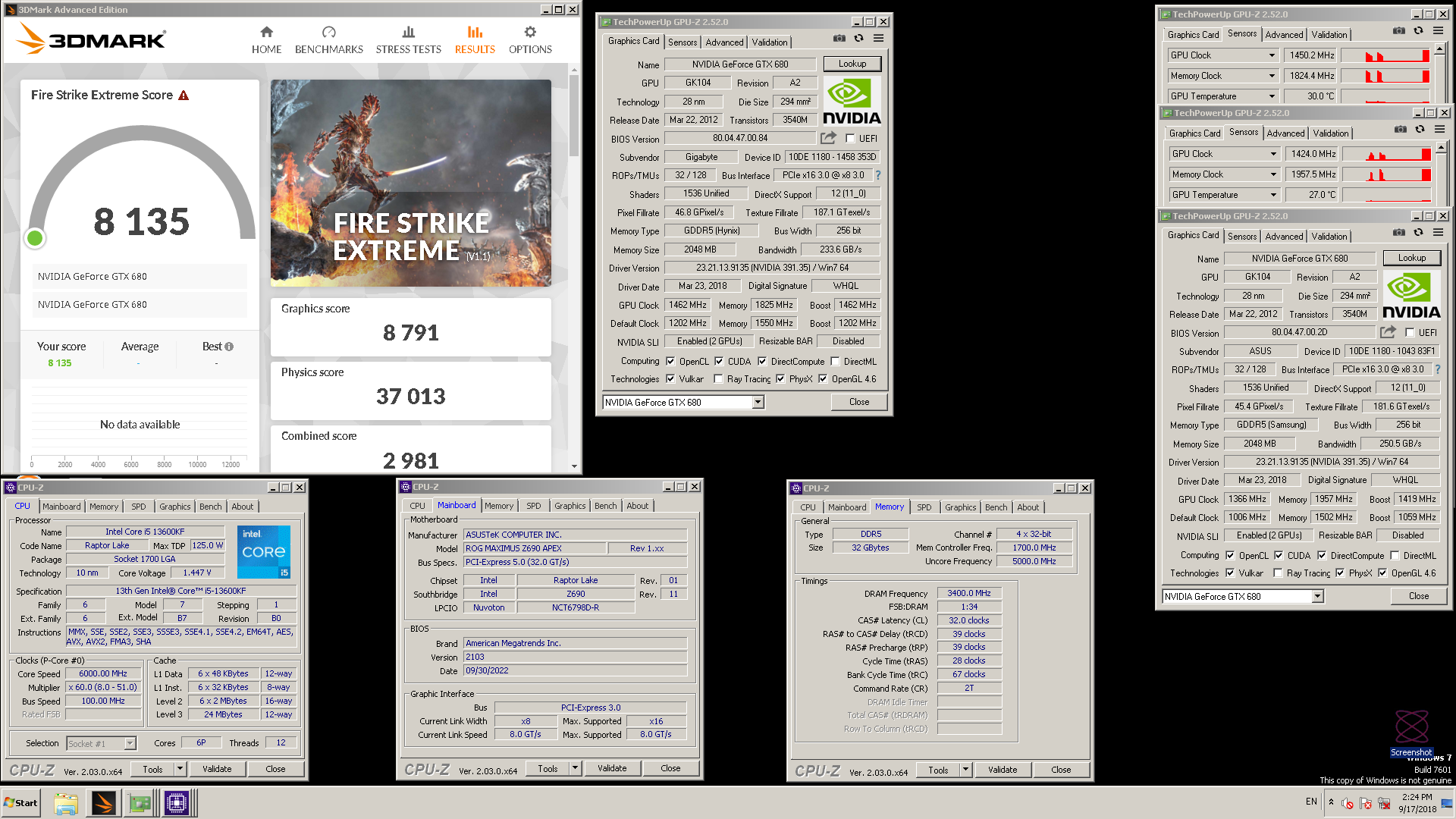Open 3DMark taskbar icon
The width and height of the screenshot is (1456, 819).
(x=103, y=803)
